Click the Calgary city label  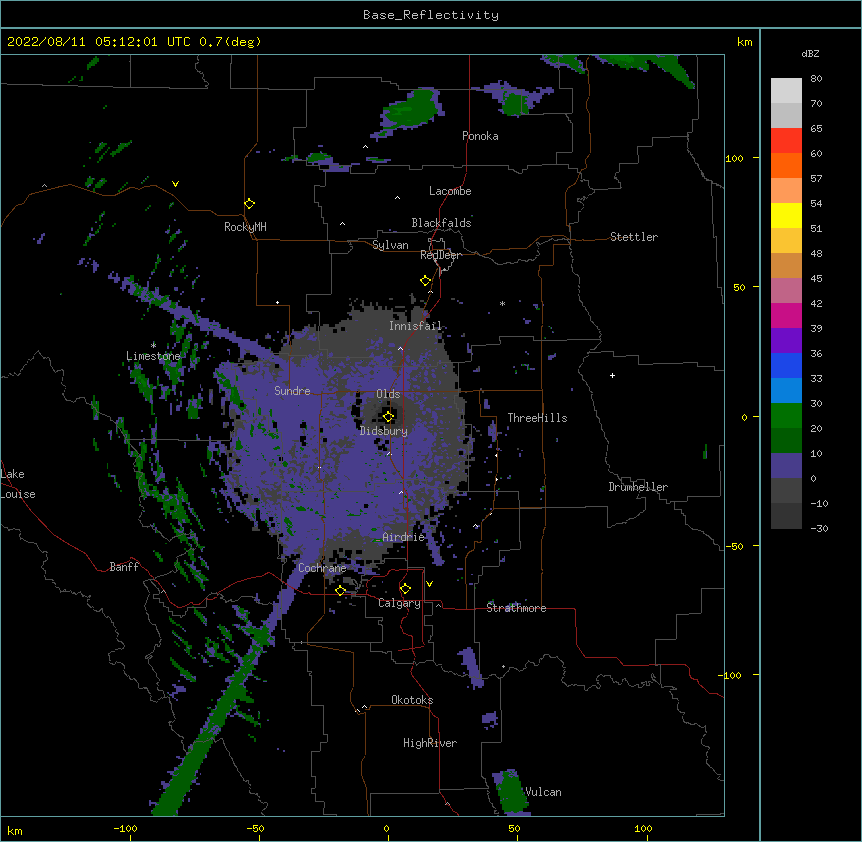(399, 603)
